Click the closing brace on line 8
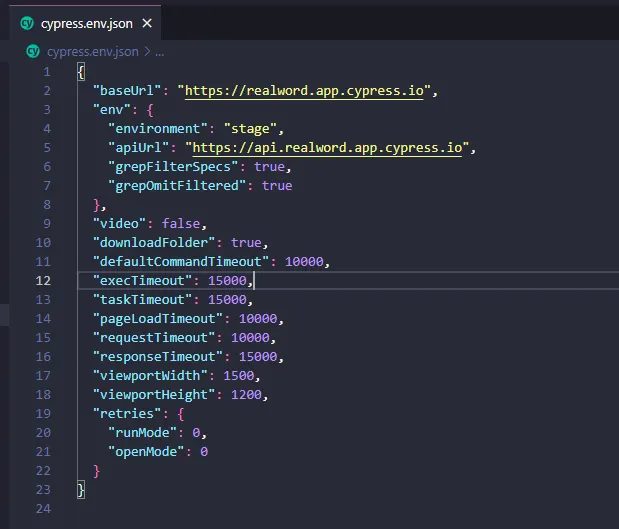 pyautogui.click(x=96, y=204)
